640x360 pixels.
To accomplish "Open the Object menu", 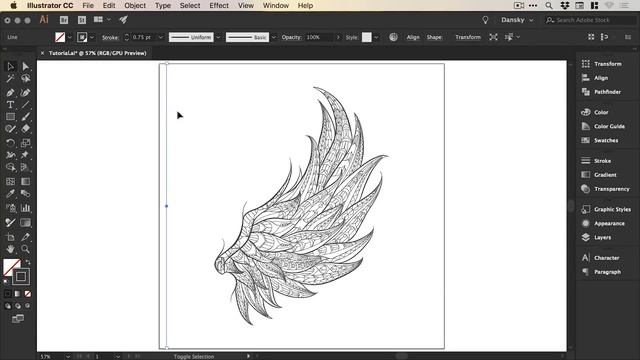I will point(135,6).
